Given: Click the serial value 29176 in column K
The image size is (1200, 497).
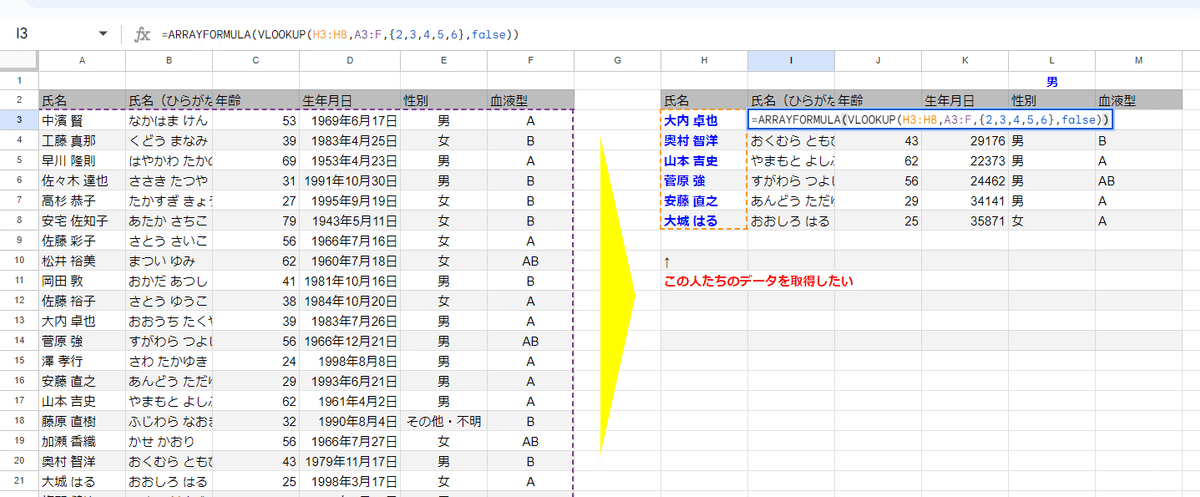Looking at the screenshot, I should click(x=965, y=140).
